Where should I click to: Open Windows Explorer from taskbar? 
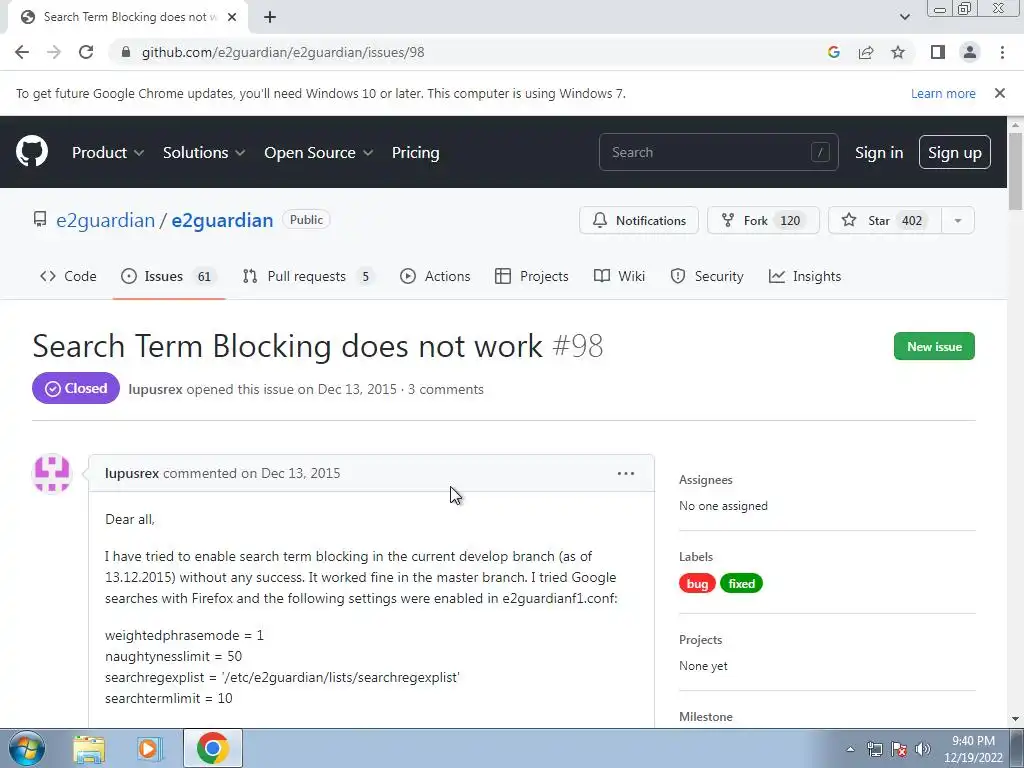(89, 748)
